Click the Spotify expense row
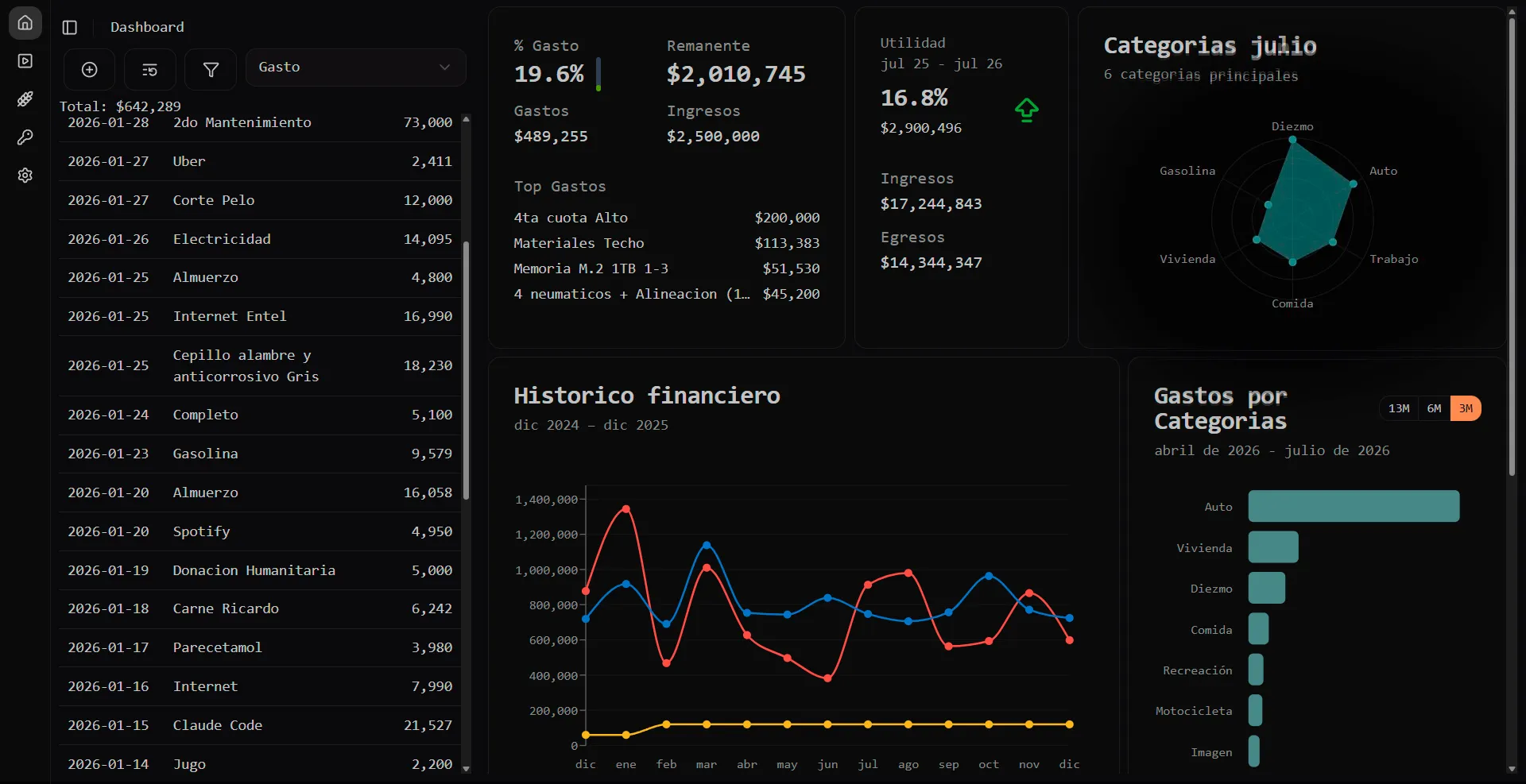1526x784 pixels. pos(260,531)
